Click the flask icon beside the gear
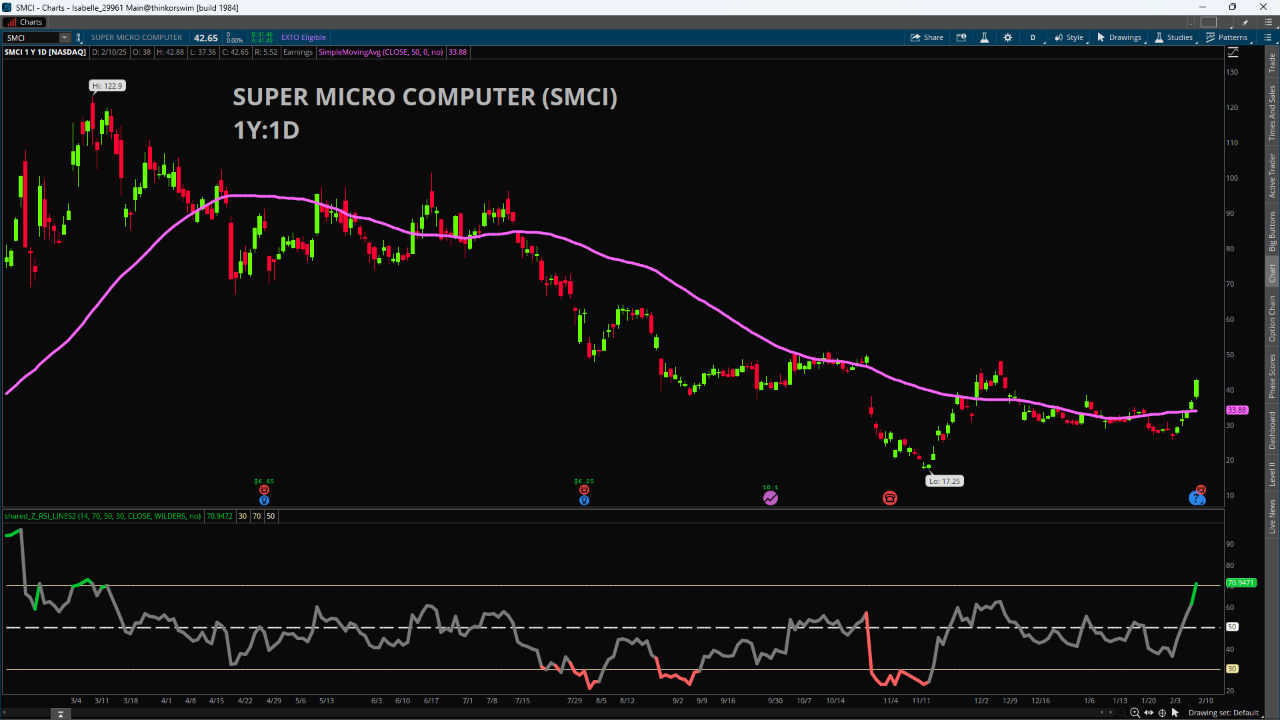 click(x=984, y=37)
